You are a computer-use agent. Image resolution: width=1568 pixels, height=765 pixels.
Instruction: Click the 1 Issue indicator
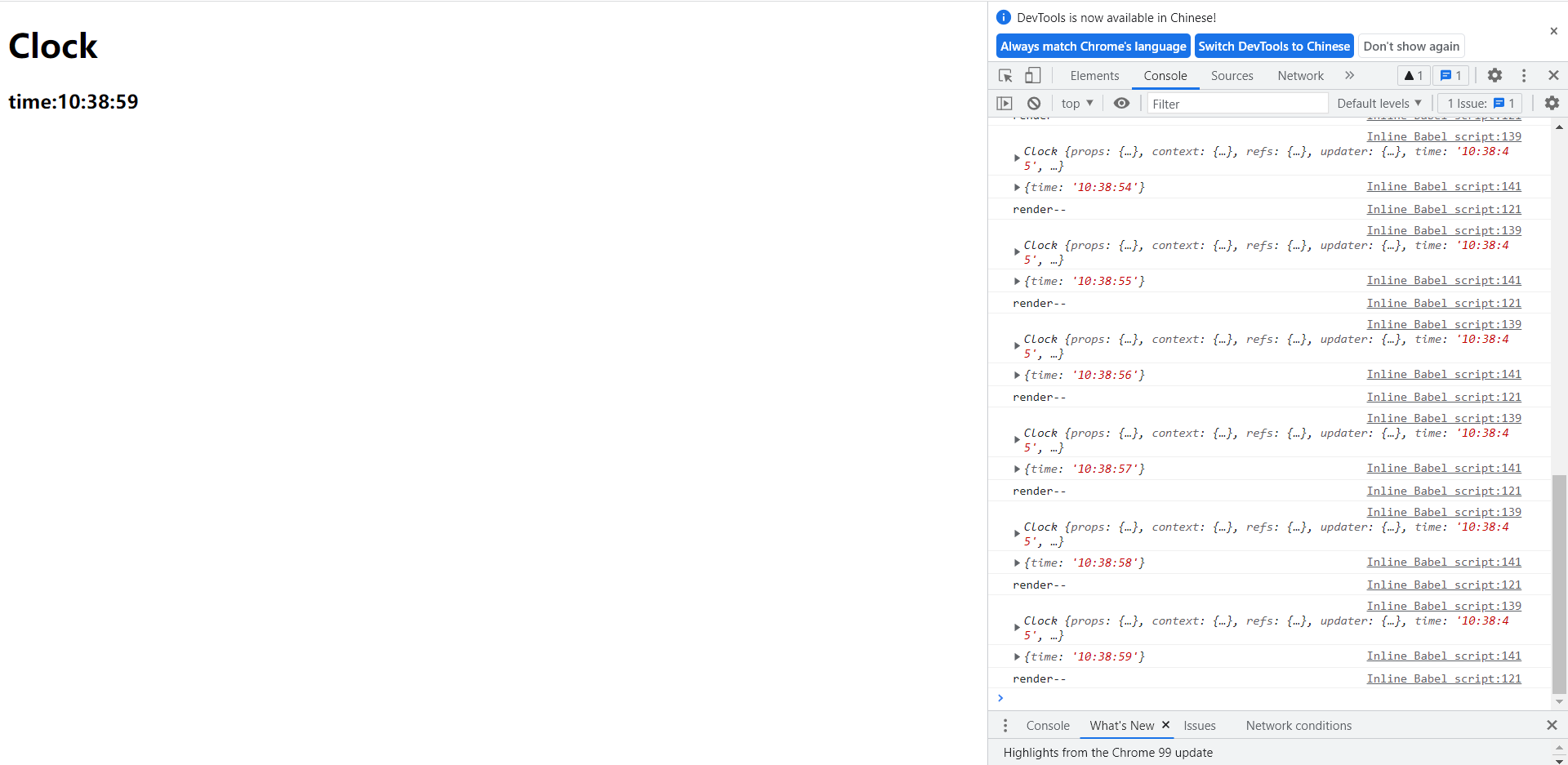click(1478, 103)
